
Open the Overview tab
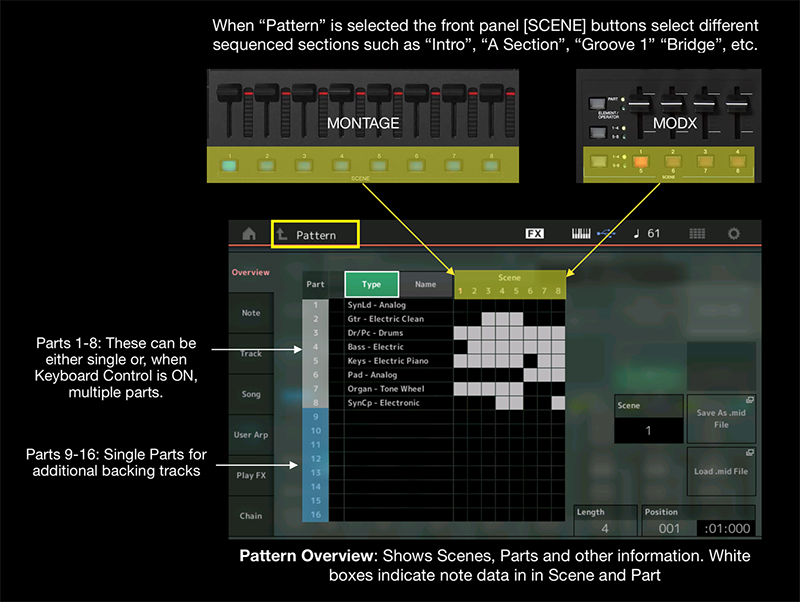251,272
